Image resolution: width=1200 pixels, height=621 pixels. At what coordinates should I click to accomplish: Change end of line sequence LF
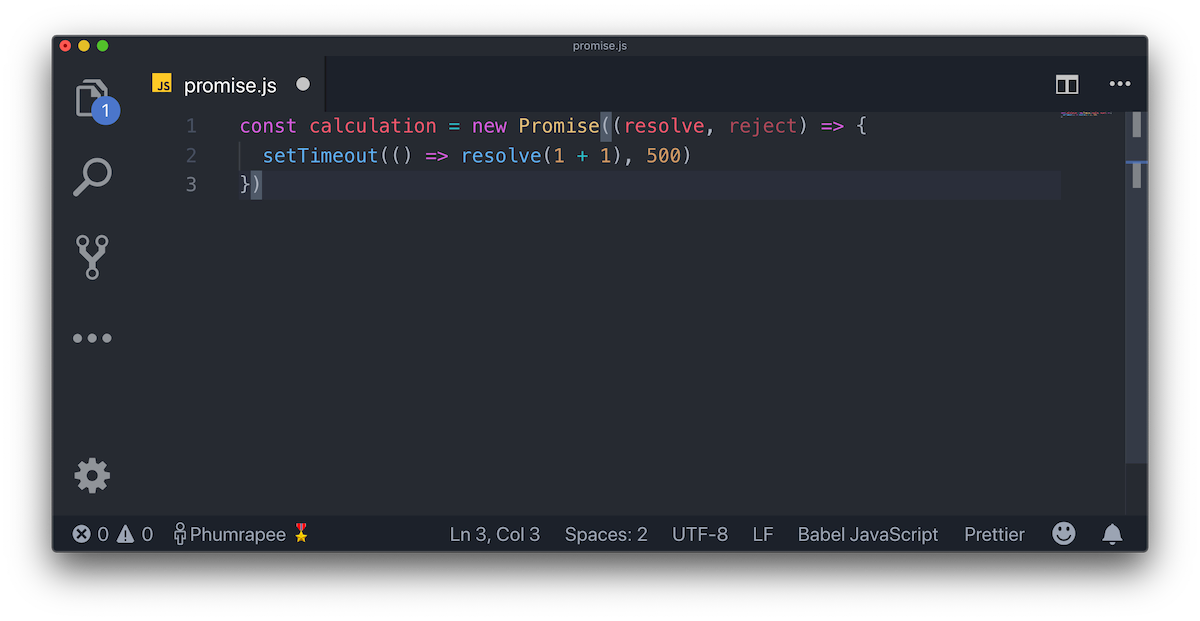tap(763, 534)
